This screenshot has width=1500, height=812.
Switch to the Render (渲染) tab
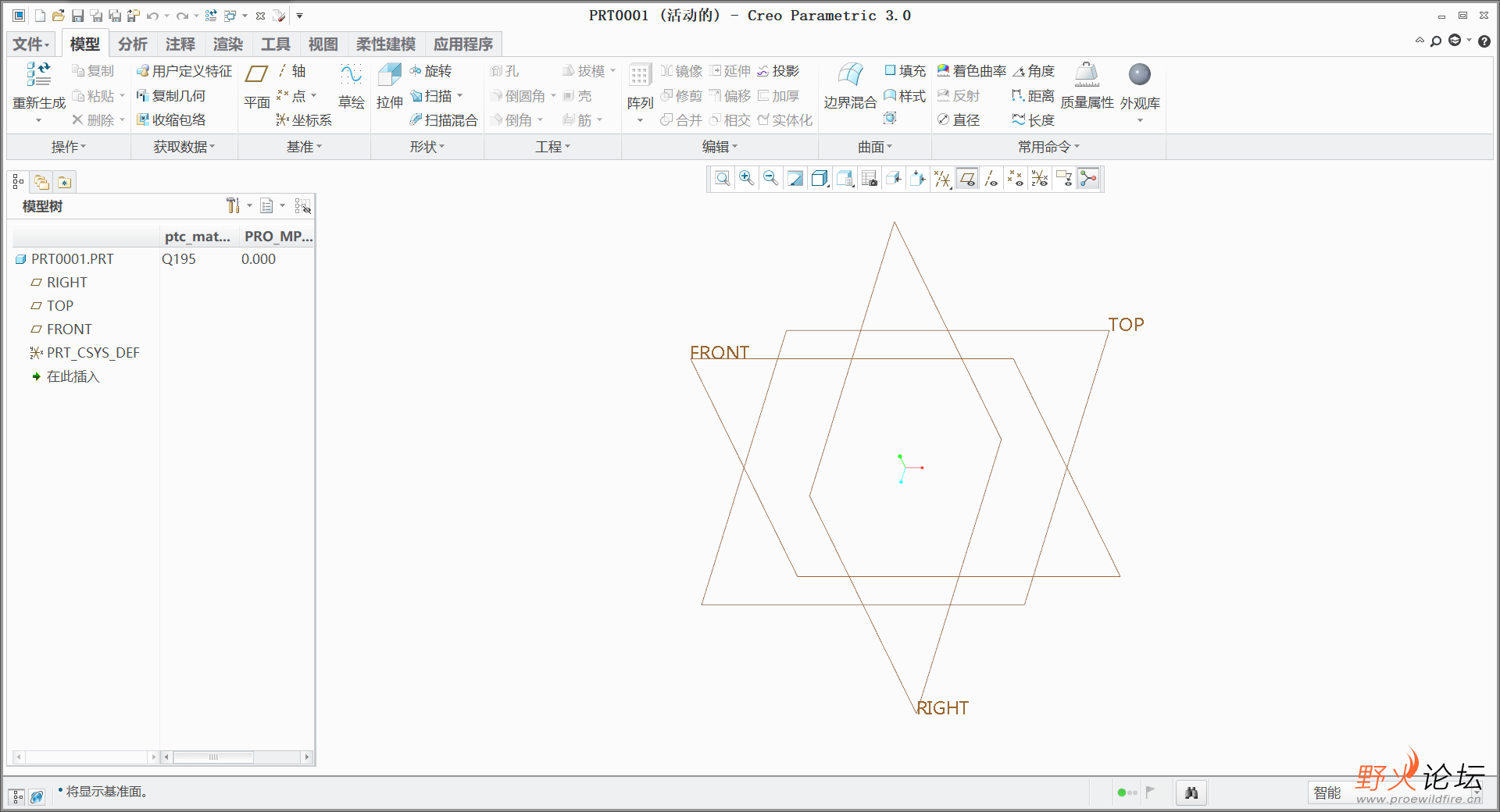228,45
